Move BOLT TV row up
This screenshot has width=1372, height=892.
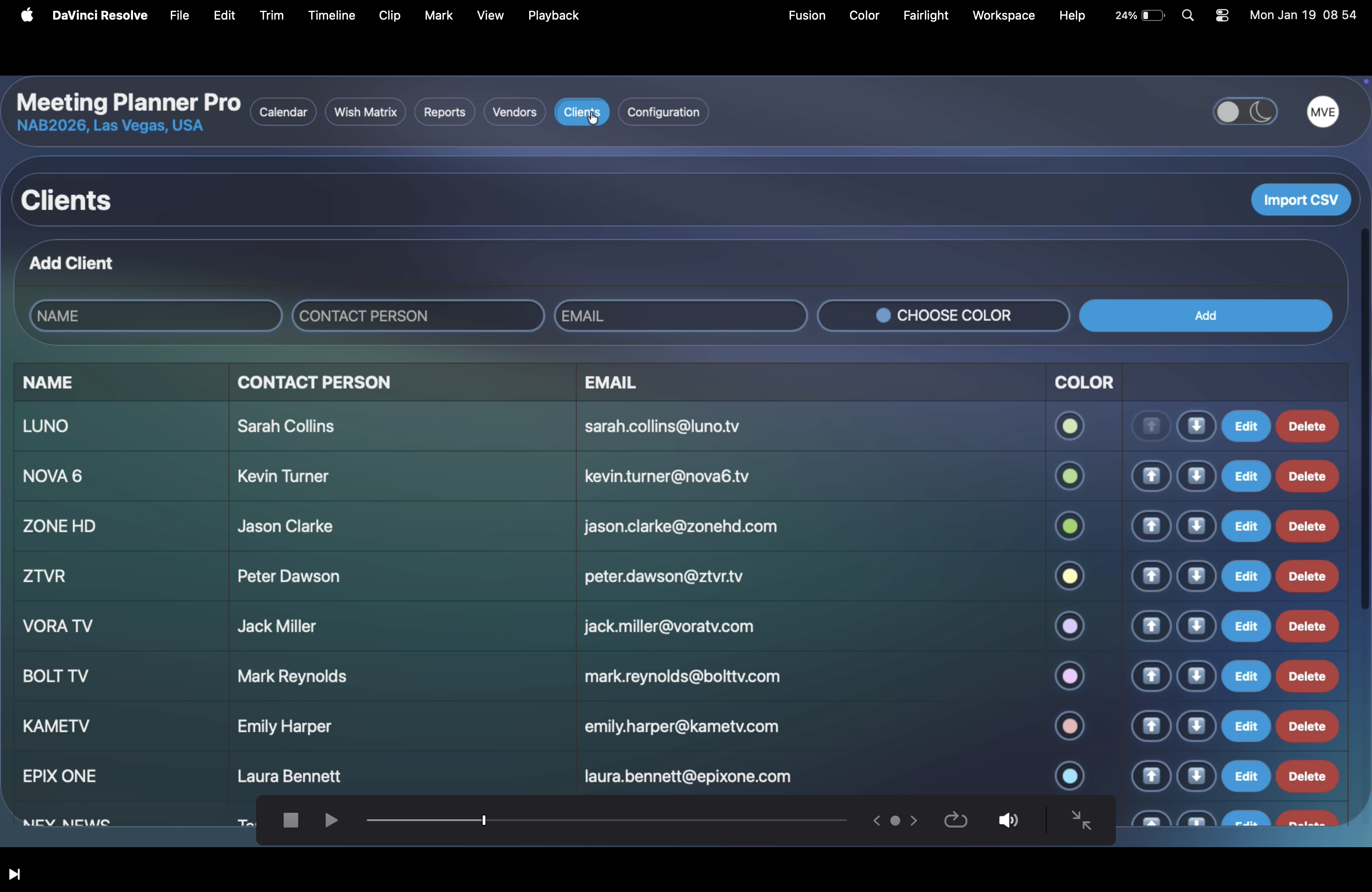coord(1151,677)
